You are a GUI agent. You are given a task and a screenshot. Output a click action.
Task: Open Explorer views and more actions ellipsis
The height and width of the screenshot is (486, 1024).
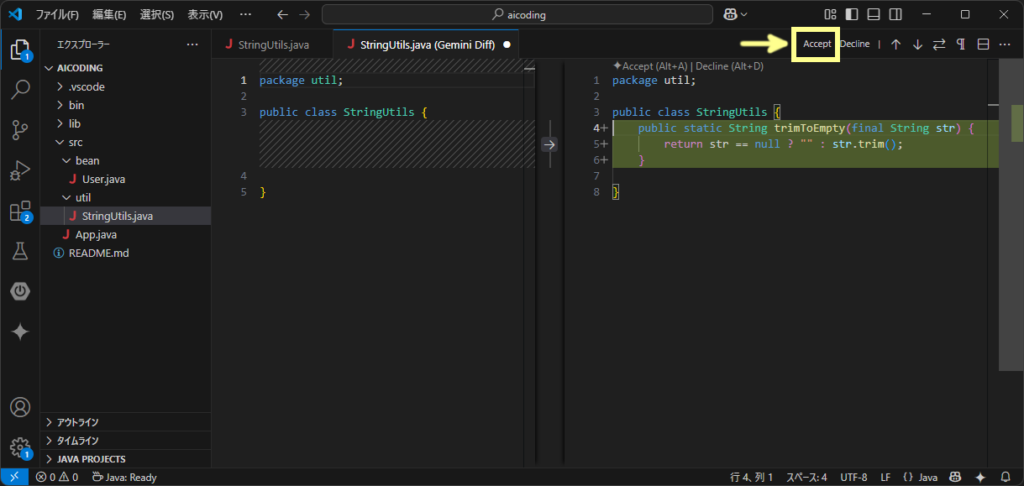click(192, 44)
